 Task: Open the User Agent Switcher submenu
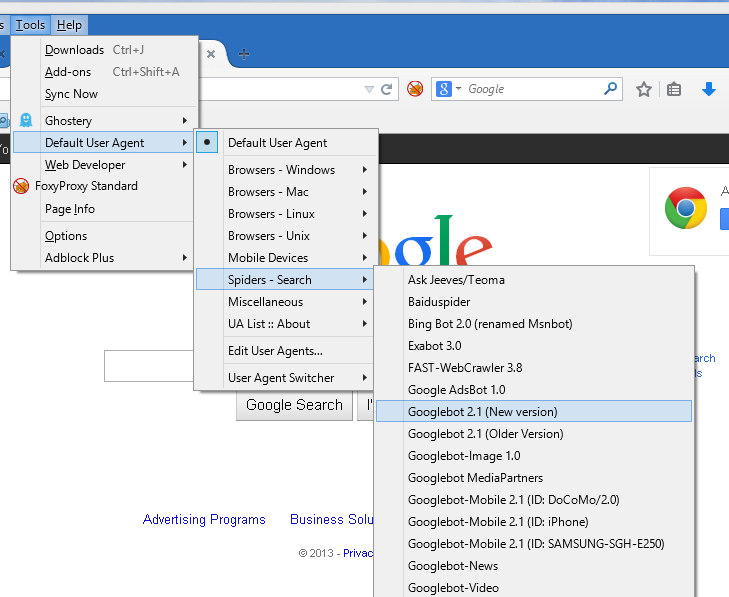pyautogui.click(x=285, y=378)
